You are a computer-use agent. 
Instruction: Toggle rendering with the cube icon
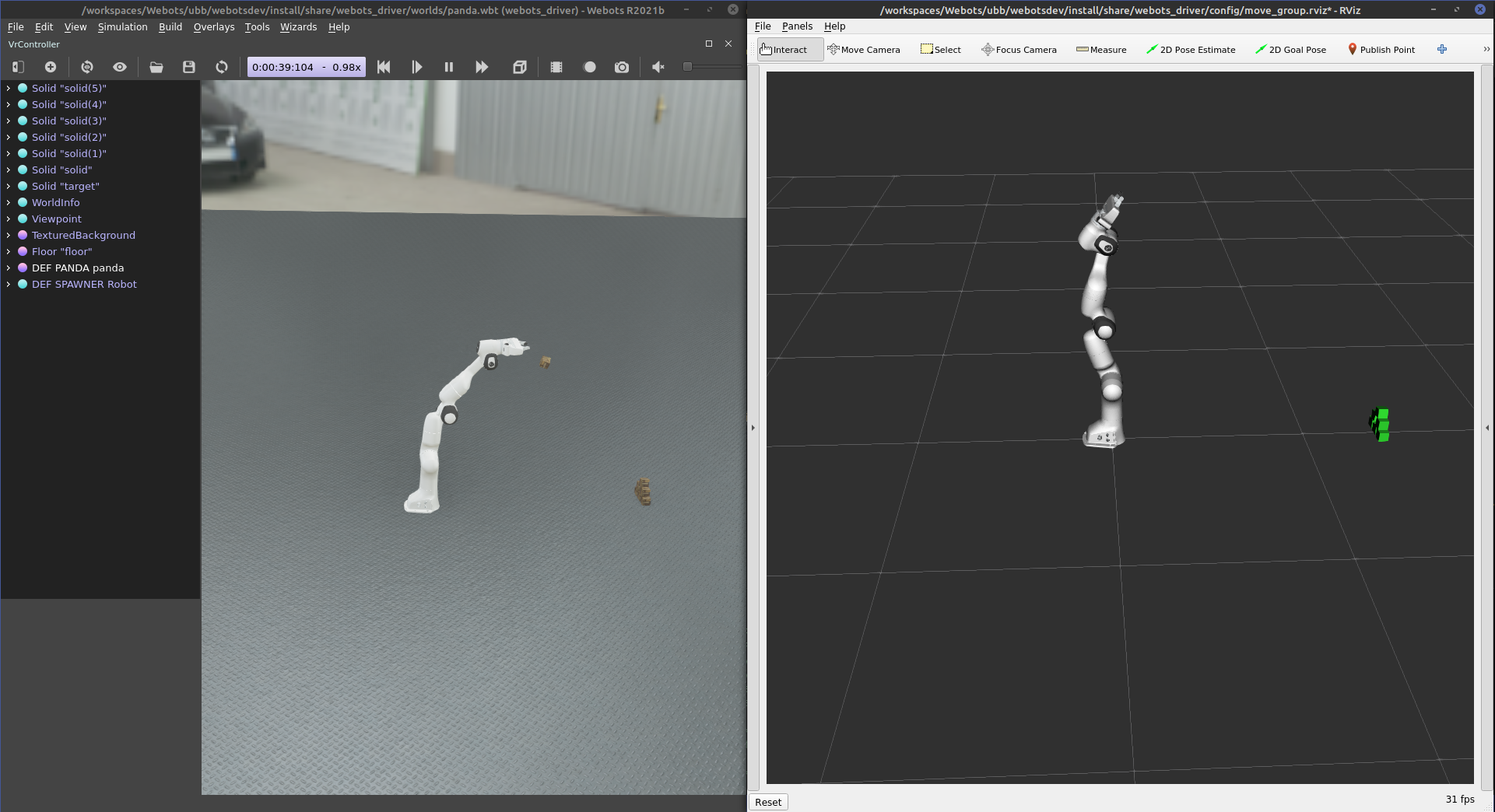pyautogui.click(x=520, y=67)
